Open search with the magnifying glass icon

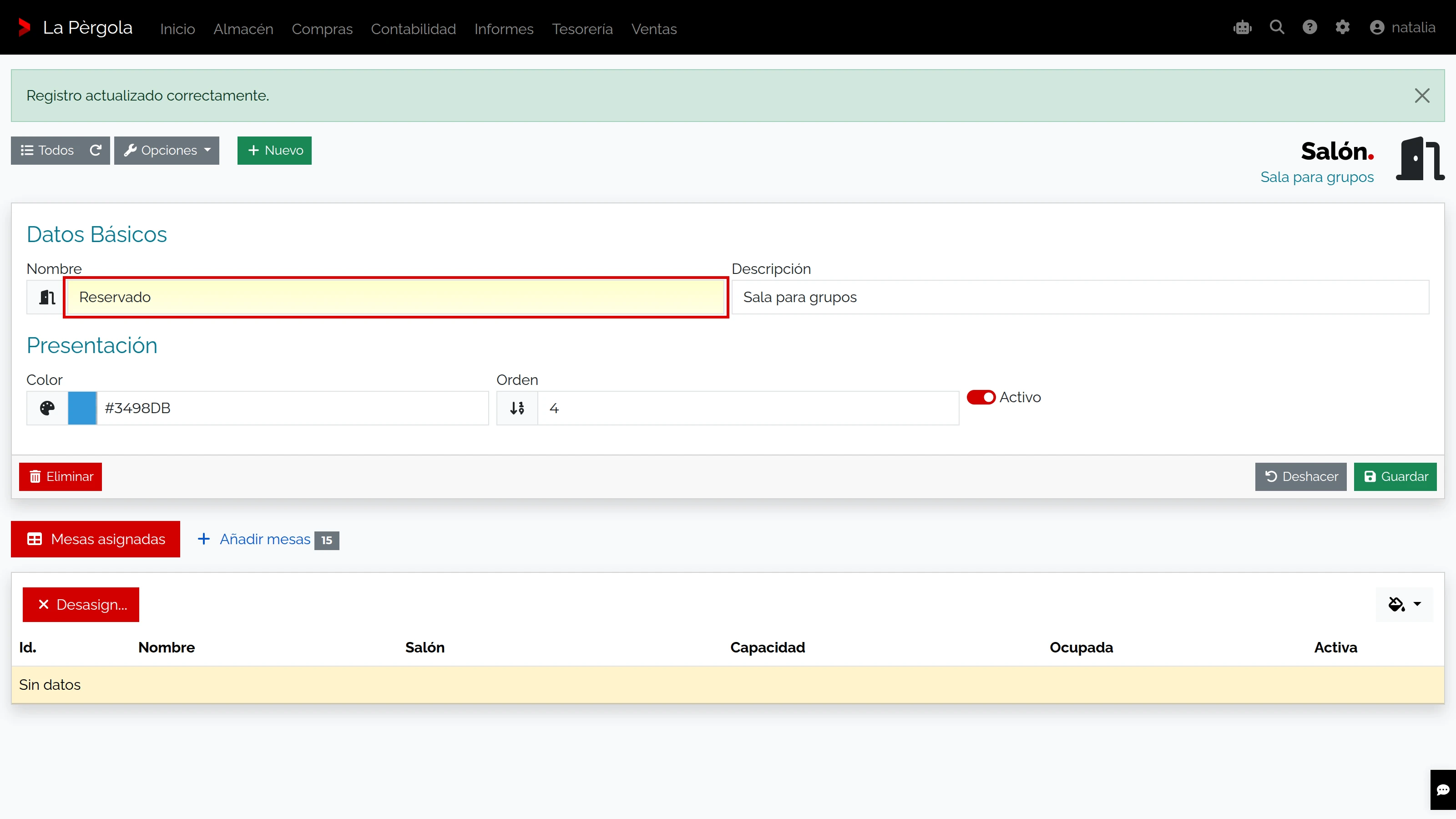[x=1277, y=27]
